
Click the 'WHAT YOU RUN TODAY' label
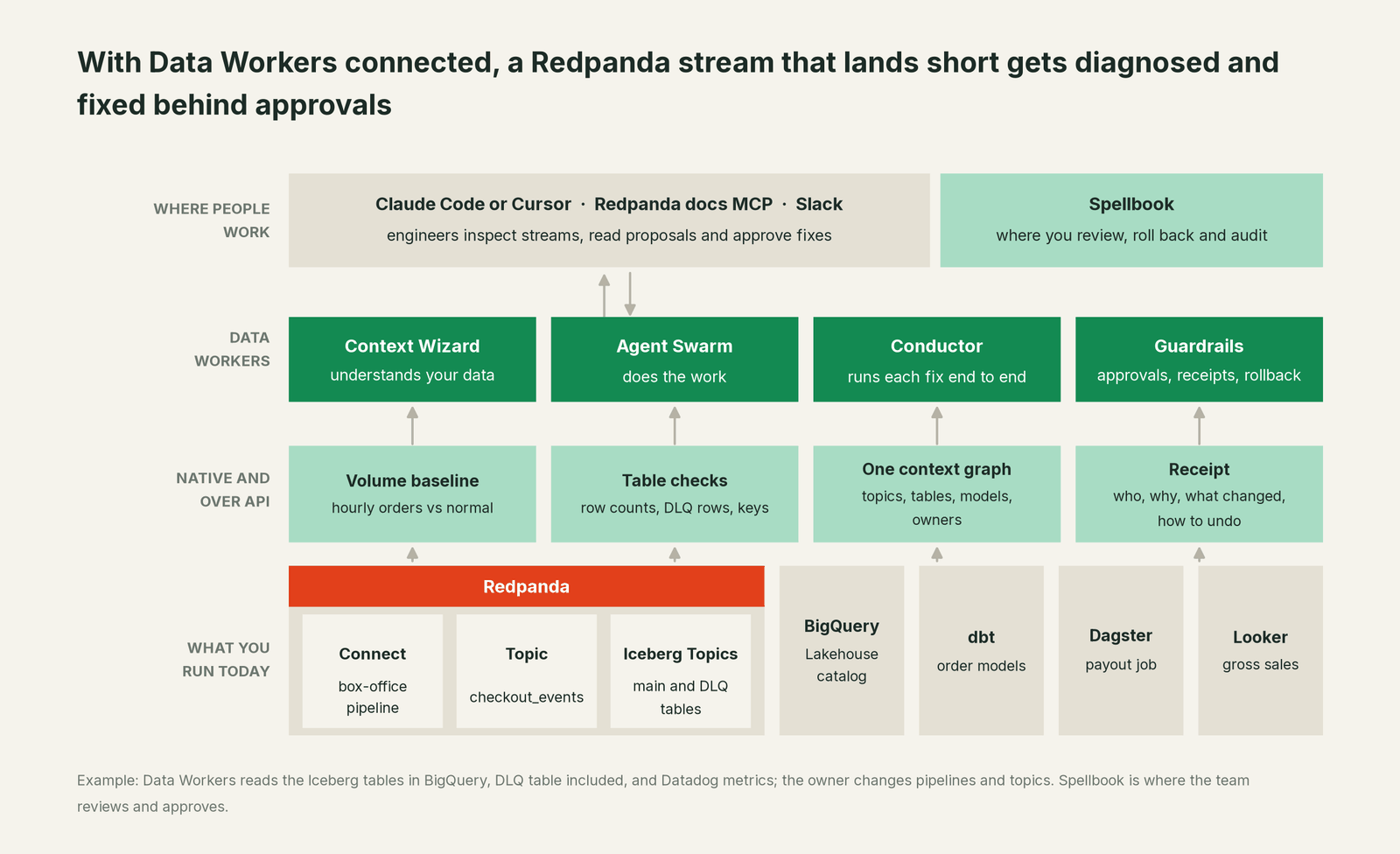227,660
